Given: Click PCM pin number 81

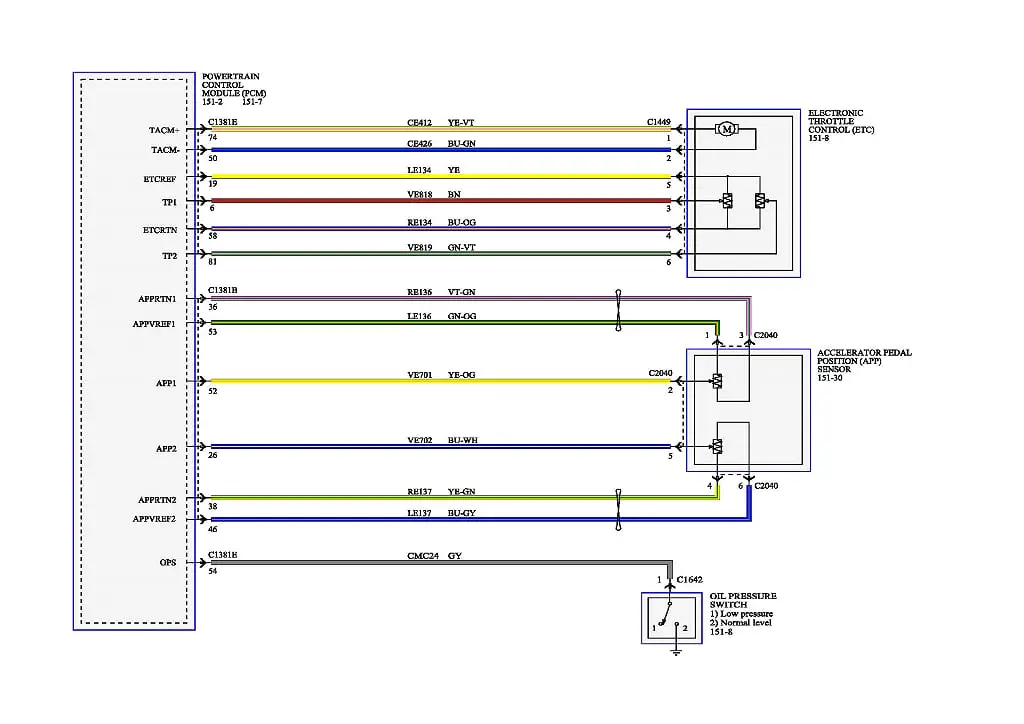Looking at the screenshot, I should point(213,262).
